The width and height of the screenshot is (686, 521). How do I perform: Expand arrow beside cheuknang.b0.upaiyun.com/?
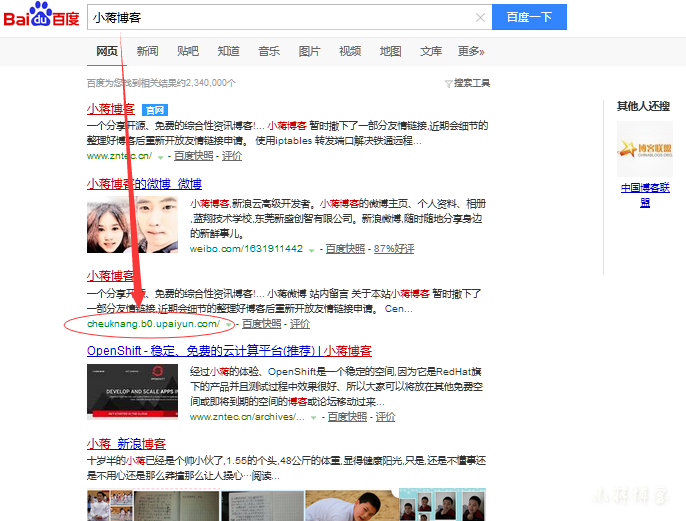(228, 325)
